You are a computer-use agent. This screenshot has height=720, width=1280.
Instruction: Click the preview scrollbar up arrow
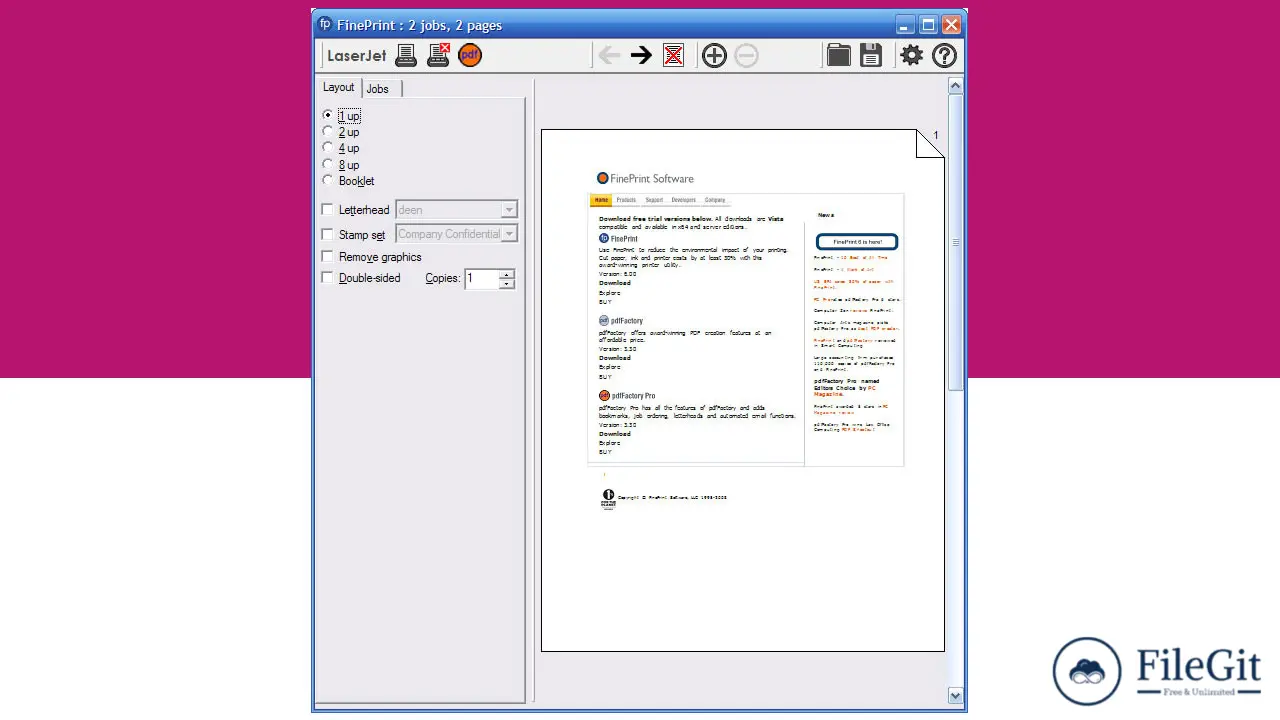point(955,87)
